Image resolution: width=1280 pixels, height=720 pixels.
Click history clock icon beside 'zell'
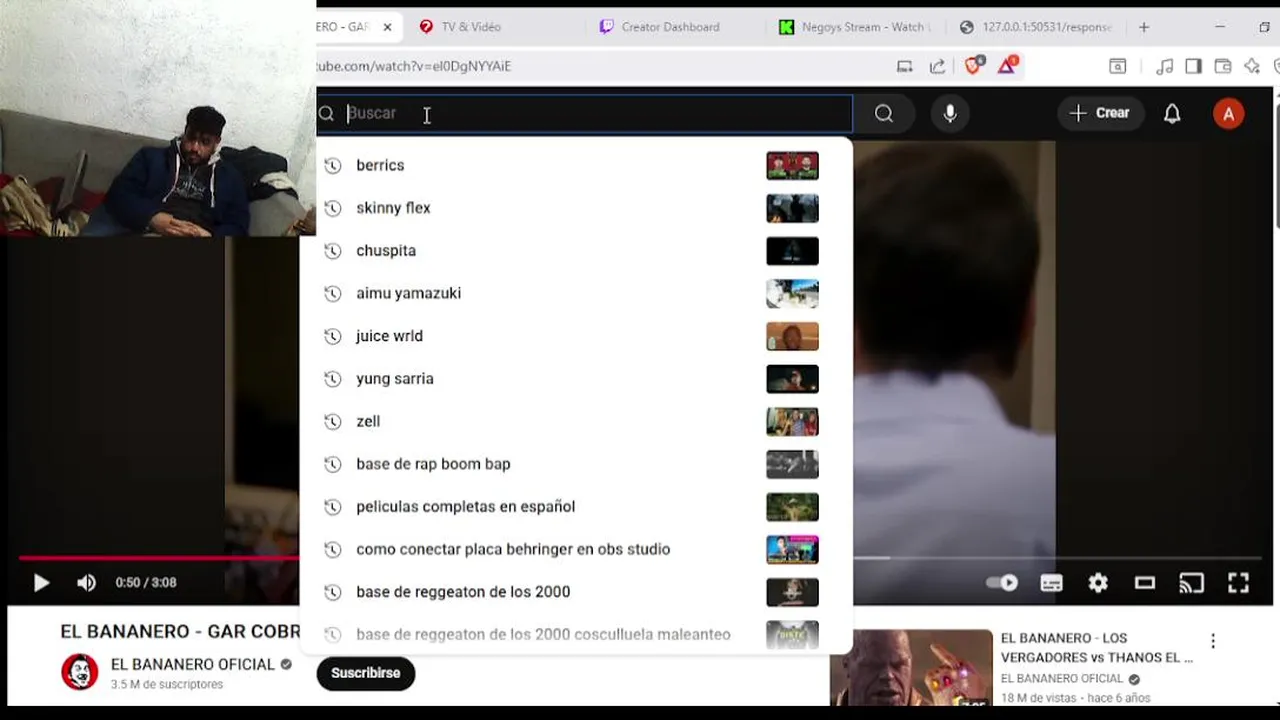tap(333, 422)
